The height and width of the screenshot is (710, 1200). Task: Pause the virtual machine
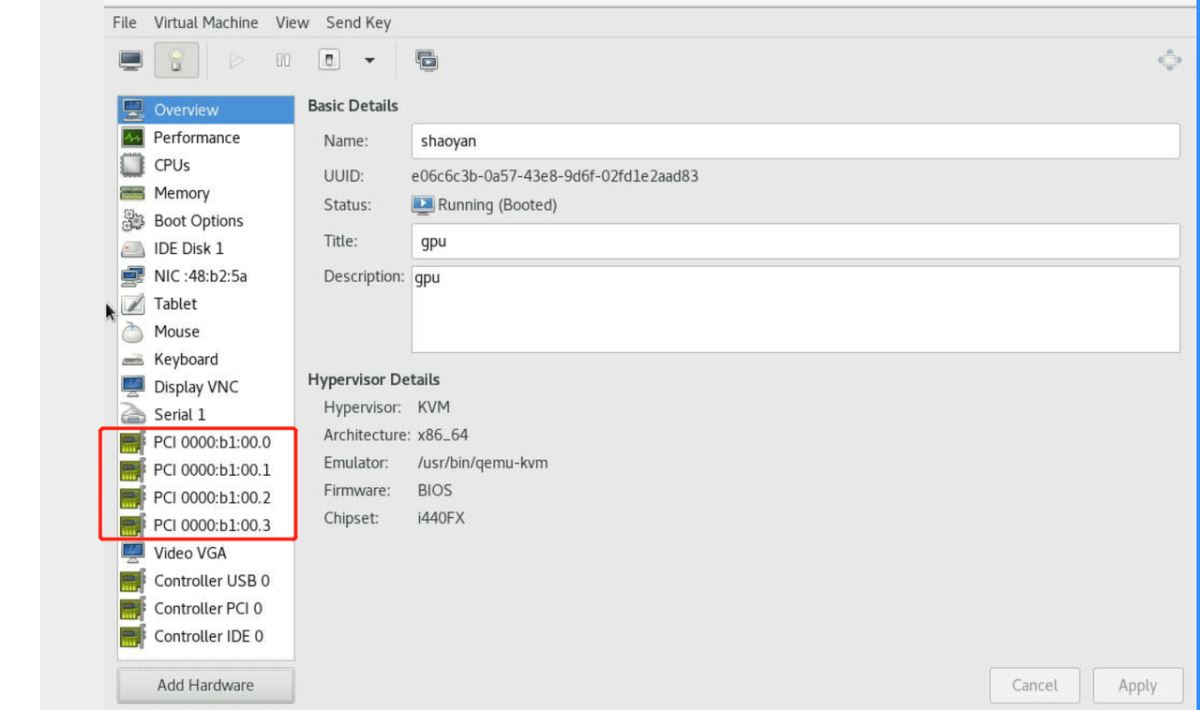click(x=283, y=61)
